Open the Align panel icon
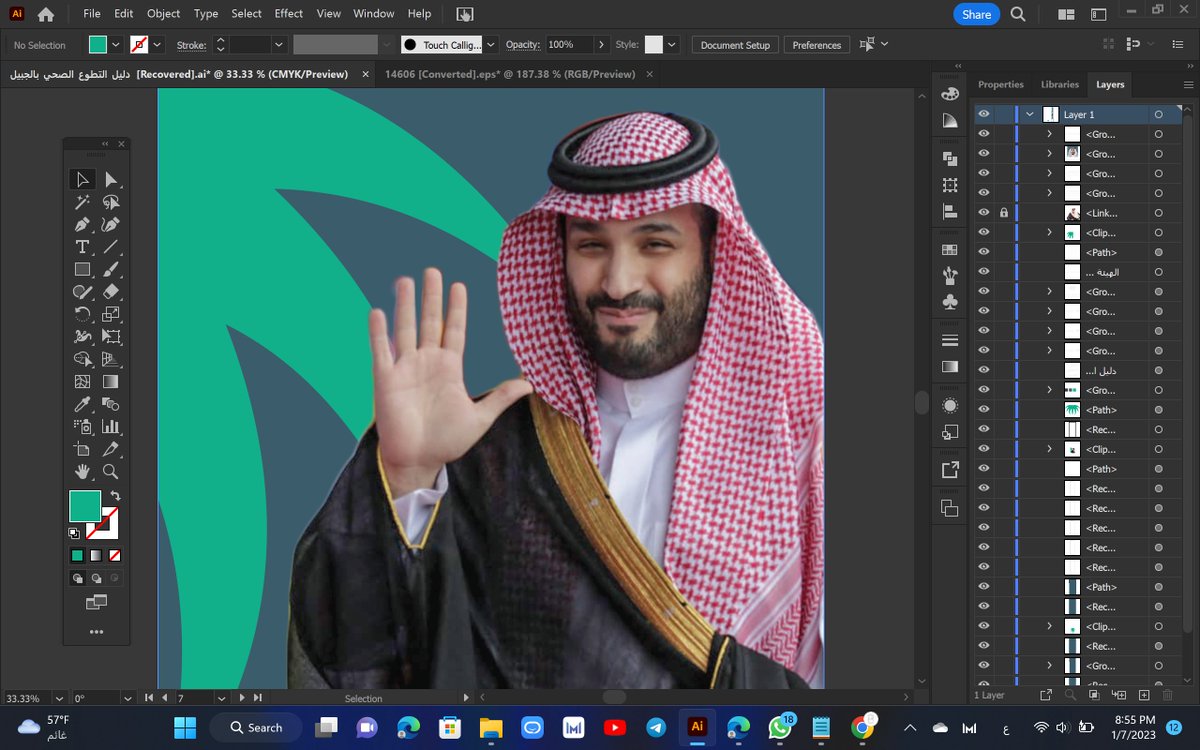The height and width of the screenshot is (750, 1200). pos(950,212)
